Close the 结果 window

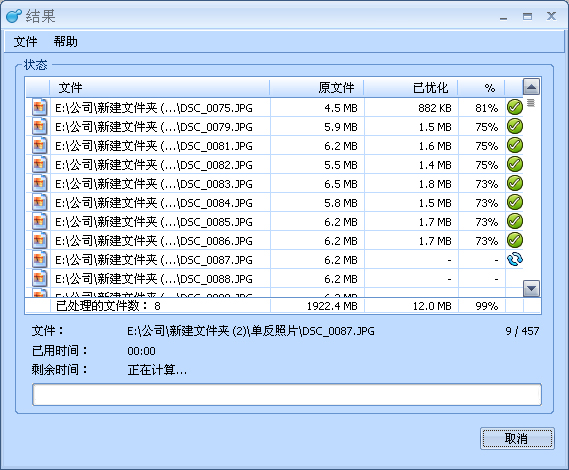[x=552, y=16]
